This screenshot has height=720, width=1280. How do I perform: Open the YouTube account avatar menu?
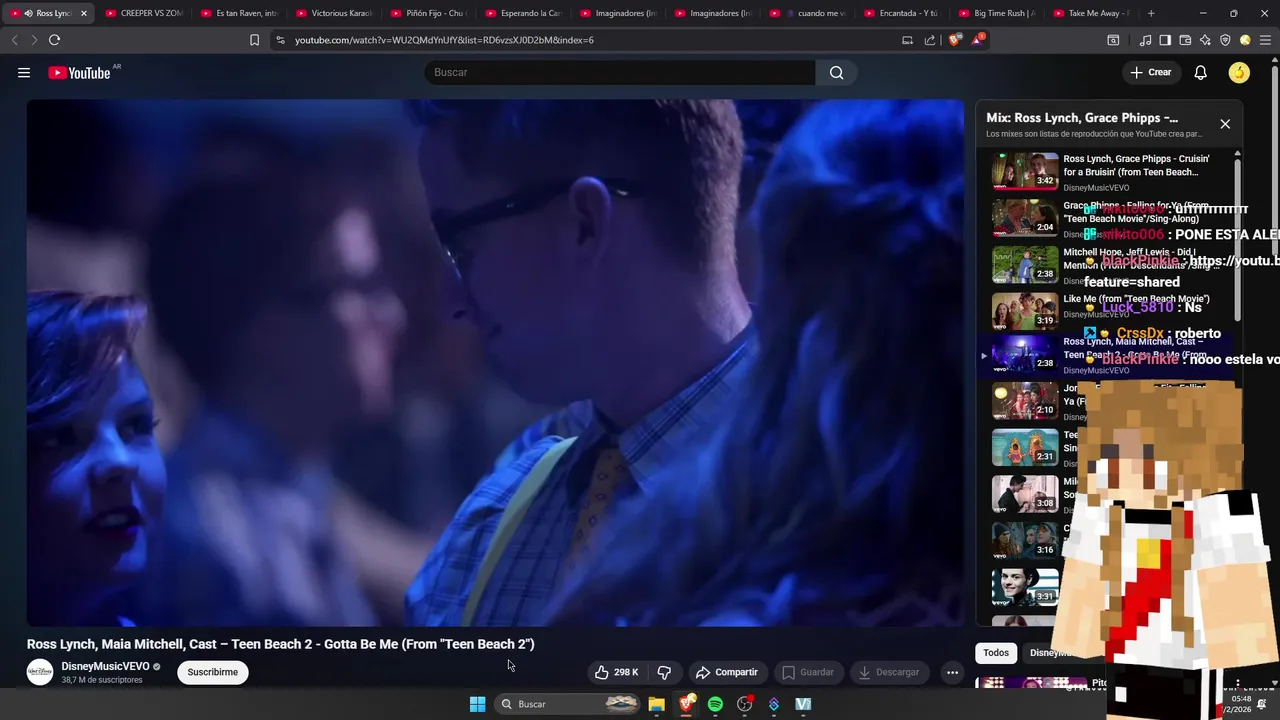(1239, 72)
